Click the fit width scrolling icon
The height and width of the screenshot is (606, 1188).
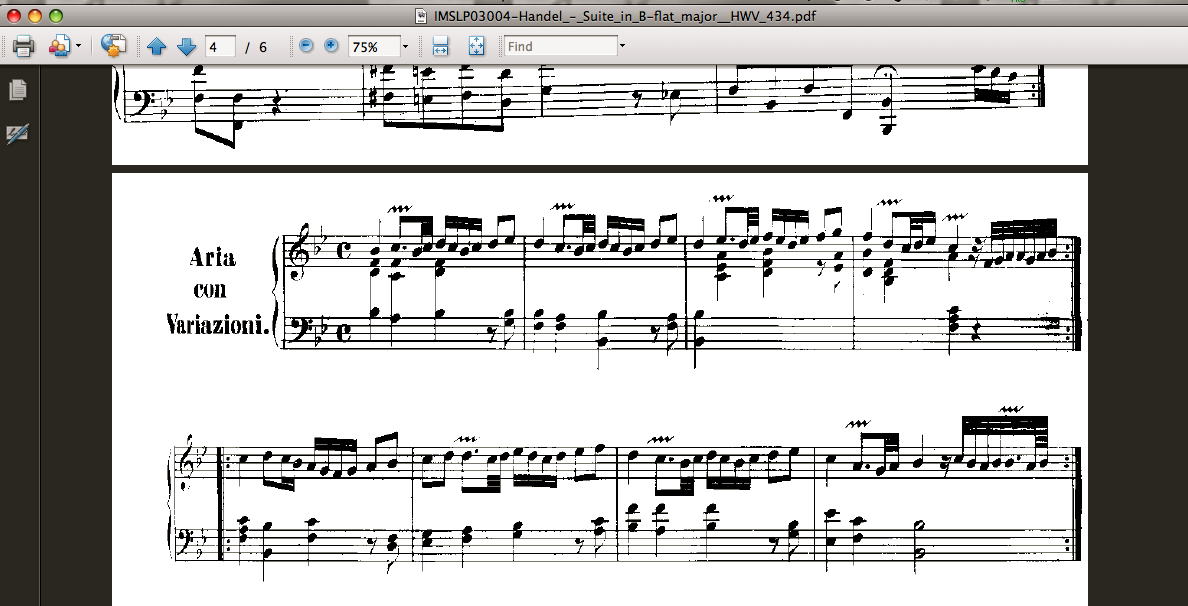tap(441, 46)
